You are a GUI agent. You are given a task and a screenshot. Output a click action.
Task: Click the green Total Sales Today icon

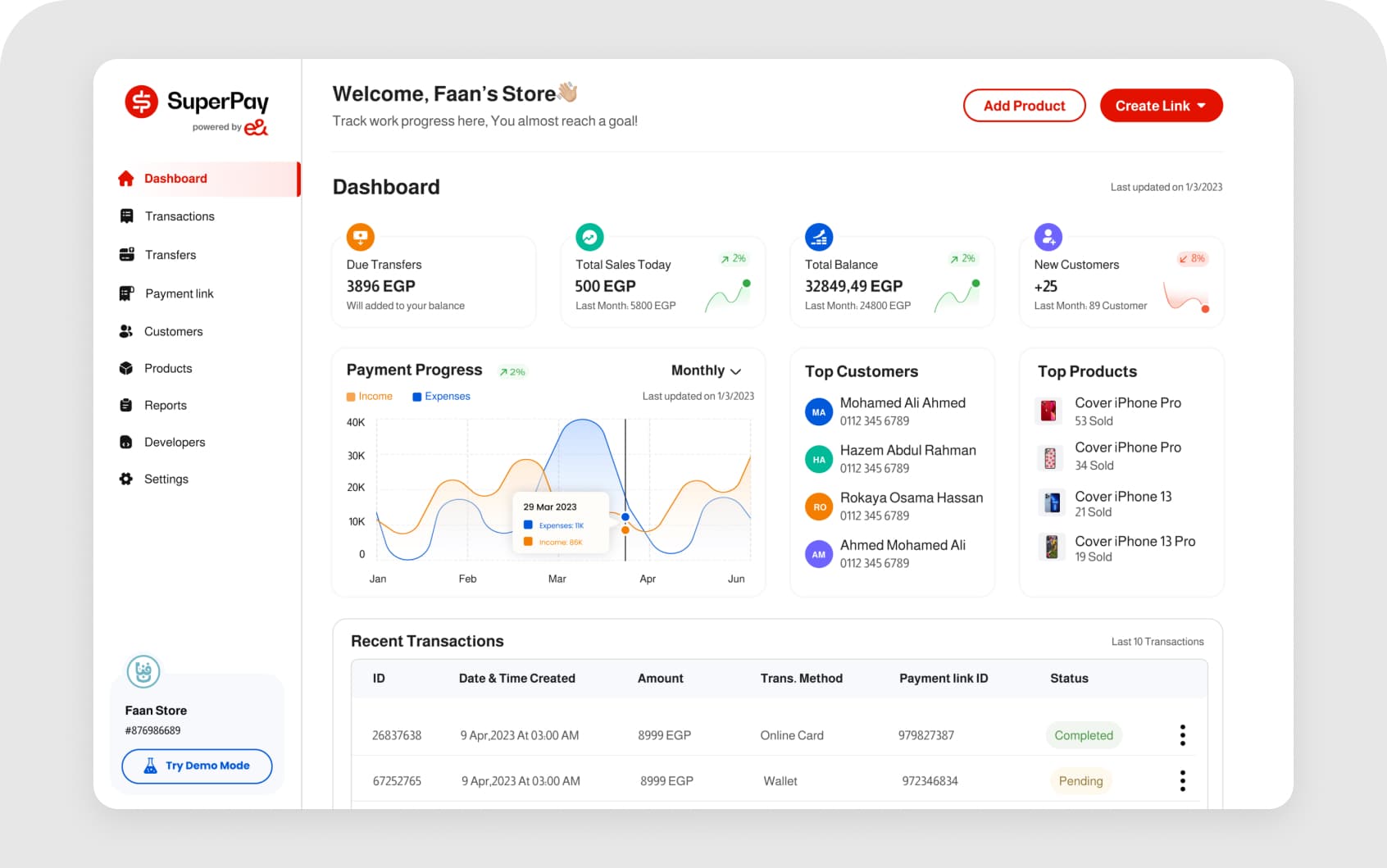(x=589, y=237)
